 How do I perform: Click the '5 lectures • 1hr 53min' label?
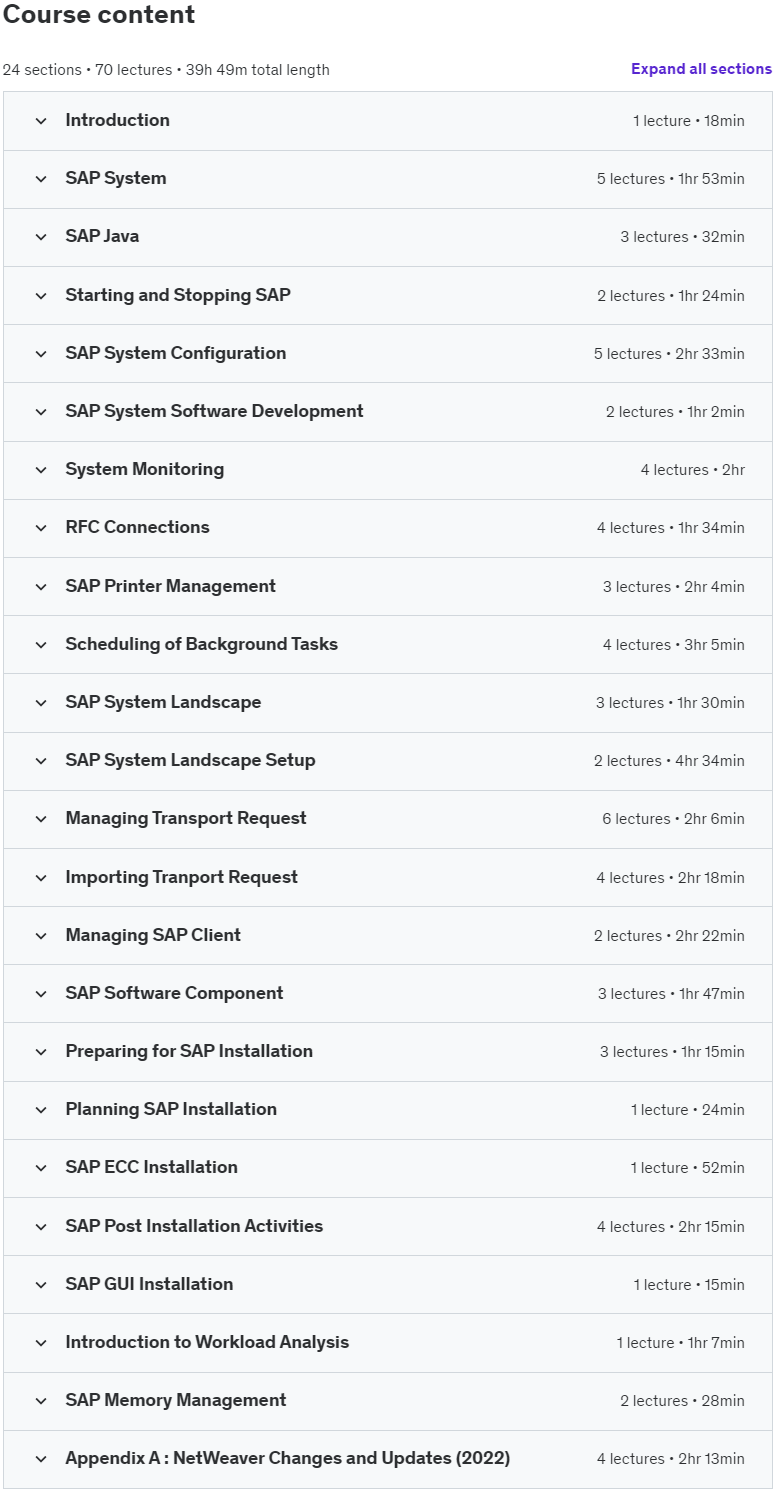click(x=671, y=179)
